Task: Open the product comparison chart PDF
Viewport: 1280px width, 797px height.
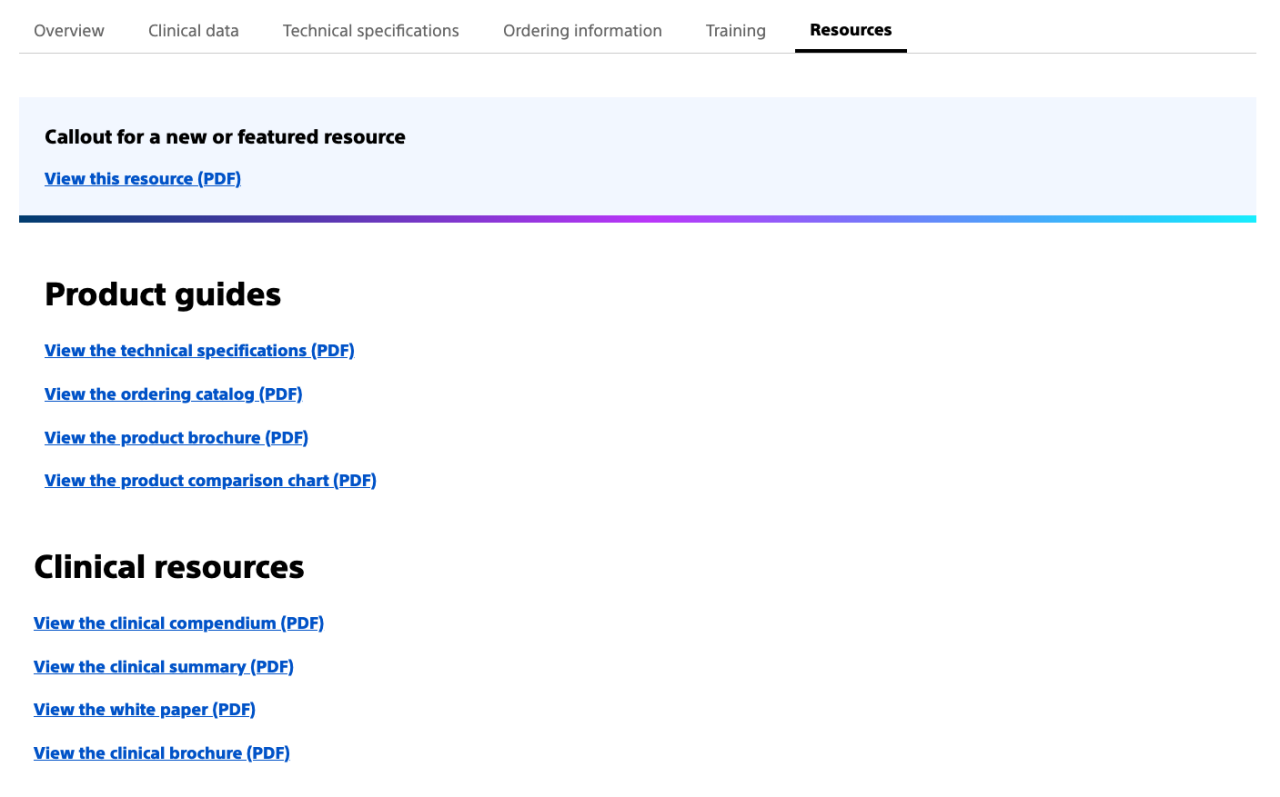Action: pos(210,480)
